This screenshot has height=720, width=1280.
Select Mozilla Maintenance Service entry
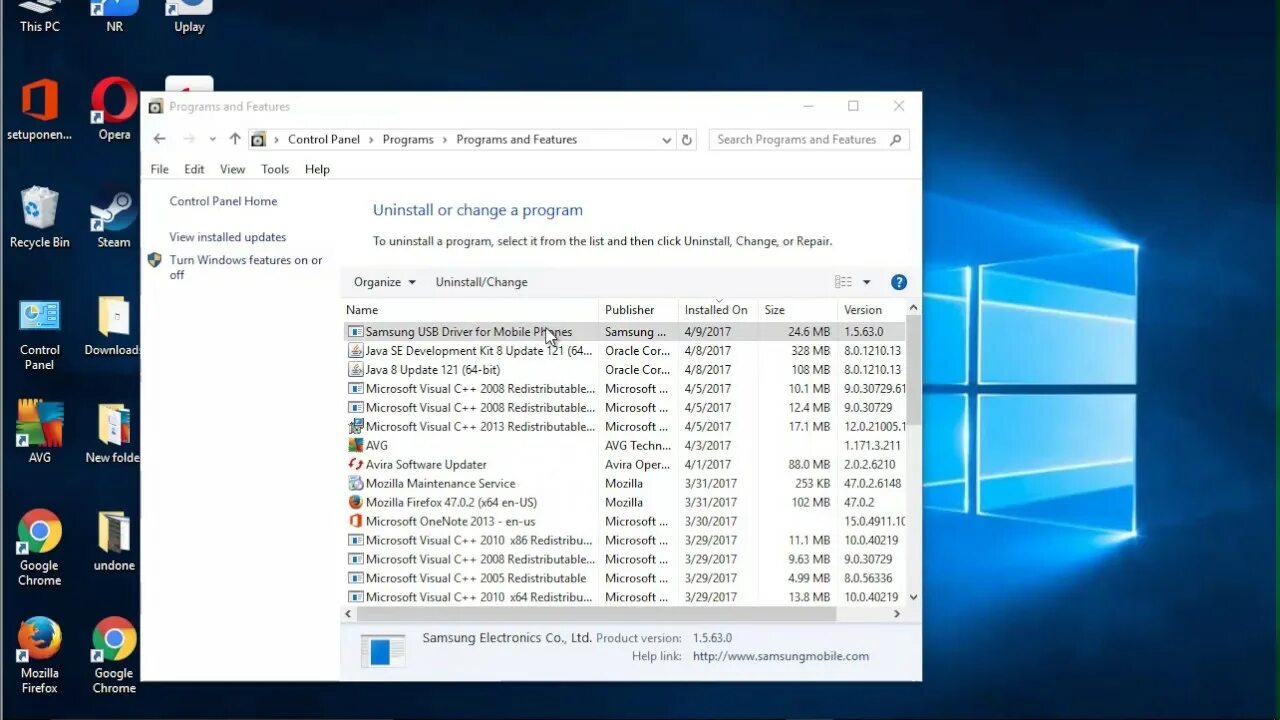[x=624, y=483]
